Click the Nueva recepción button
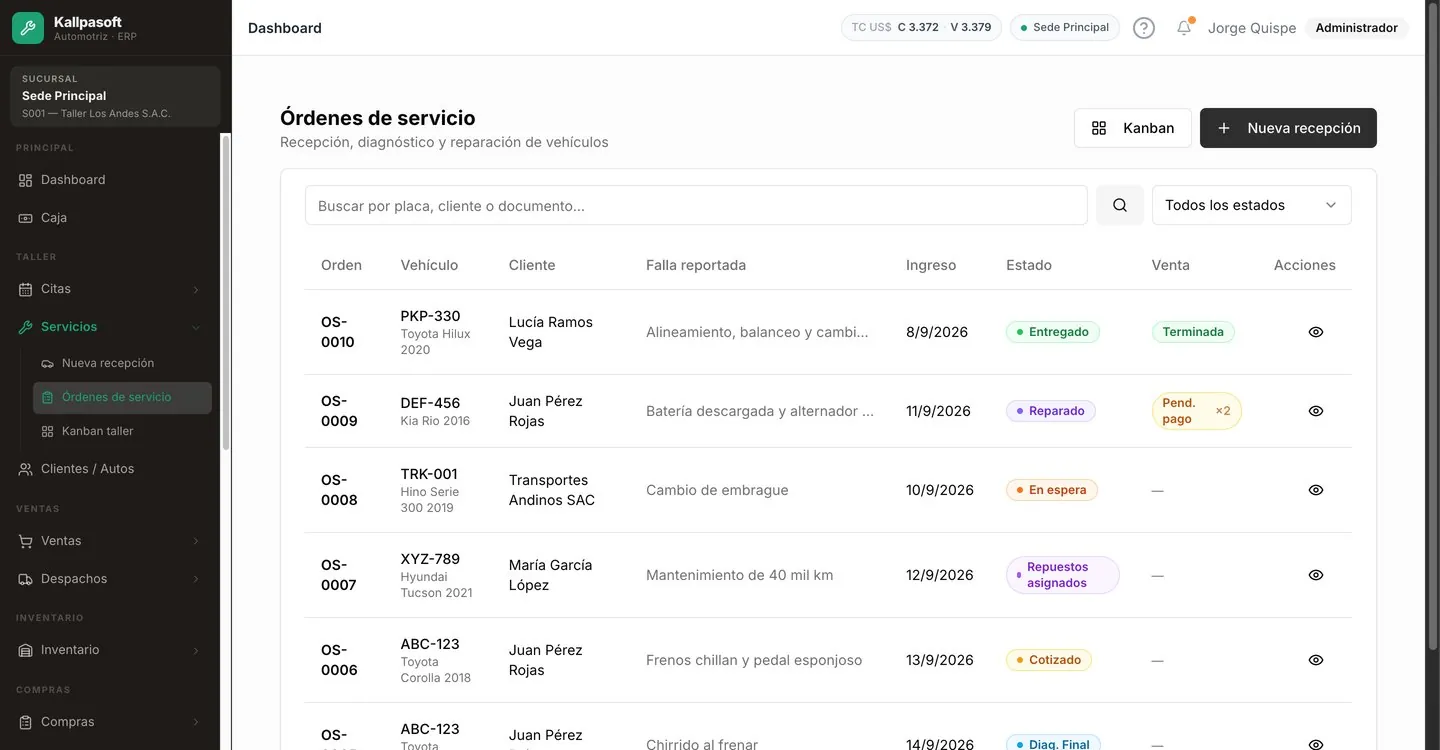The height and width of the screenshot is (750, 1440). tap(1288, 128)
